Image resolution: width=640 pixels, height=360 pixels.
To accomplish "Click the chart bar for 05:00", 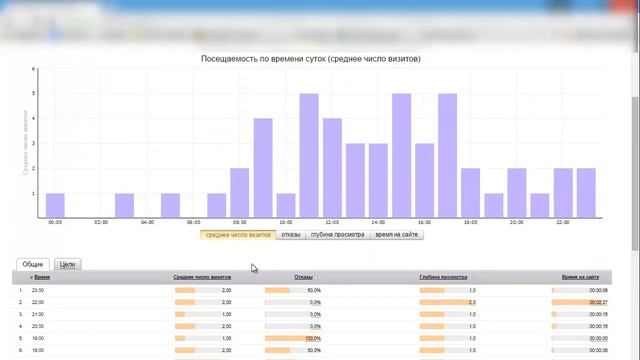I will (171, 205).
